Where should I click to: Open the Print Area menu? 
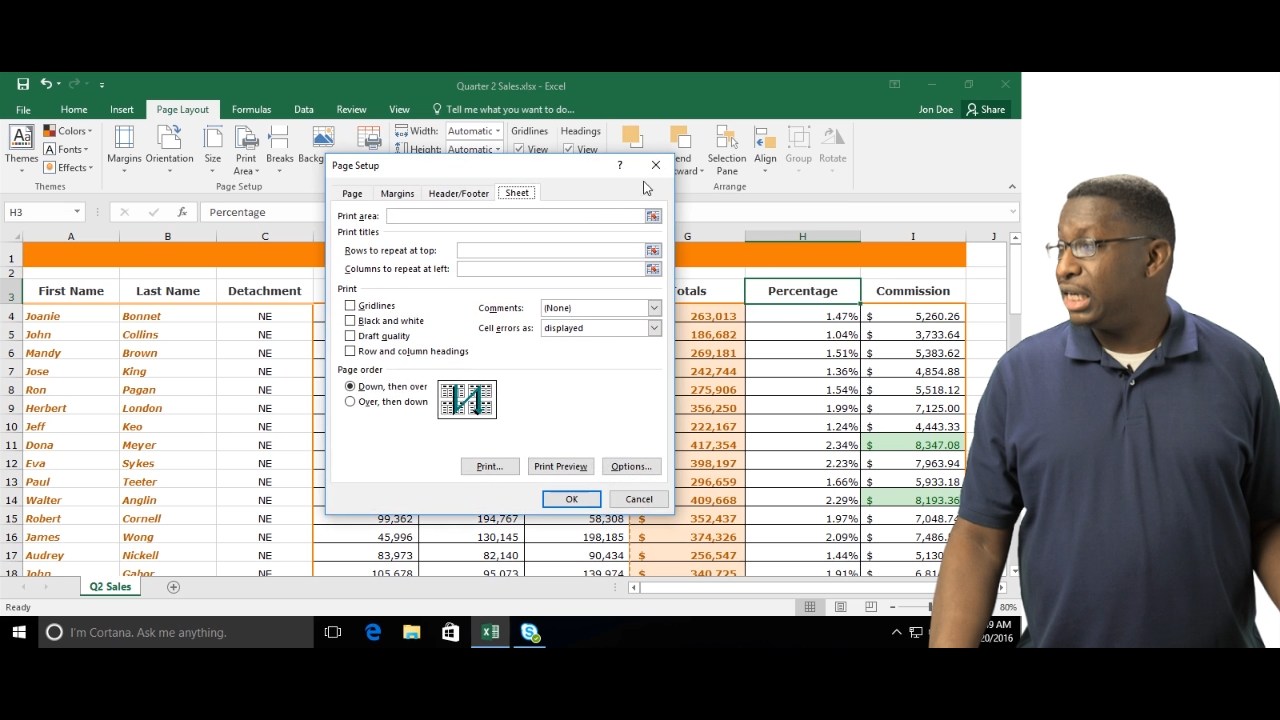click(246, 149)
